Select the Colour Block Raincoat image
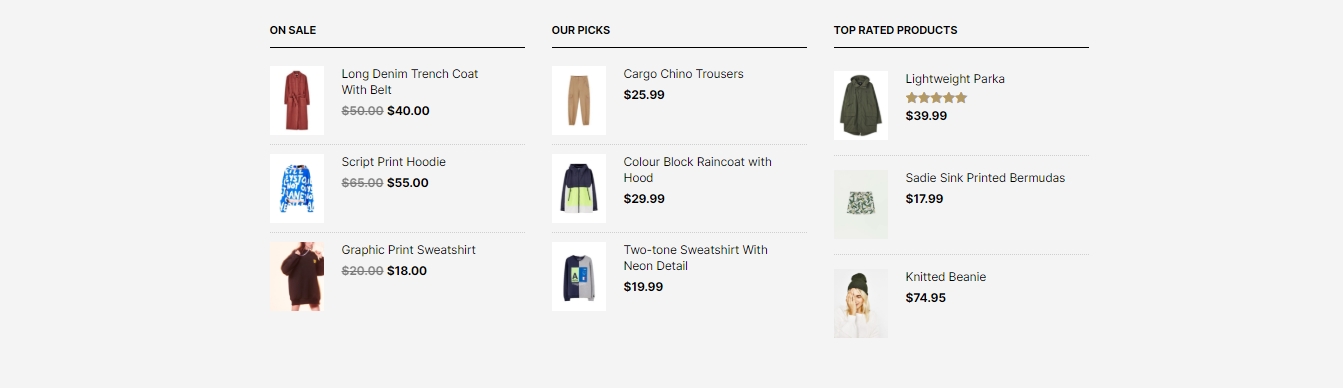The image size is (1343, 388). pos(579,188)
